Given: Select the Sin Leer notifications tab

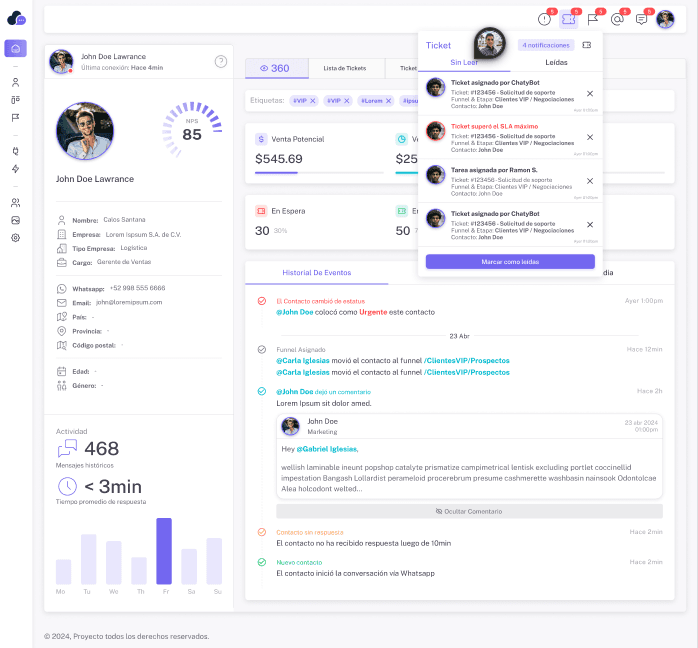Looking at the screenshot, I should 464,62.
